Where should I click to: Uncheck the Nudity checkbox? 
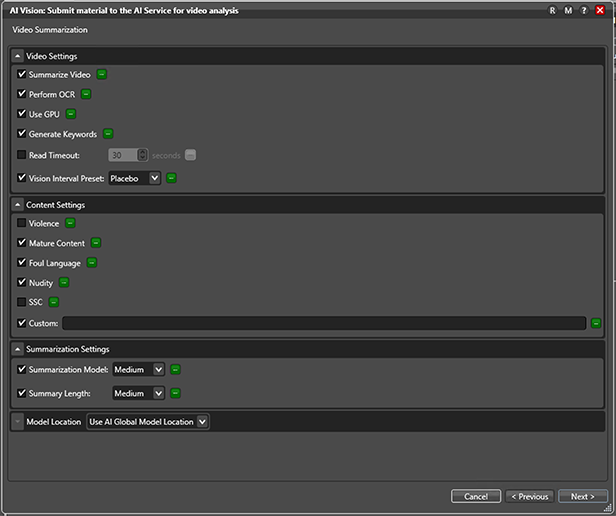(22, 282)
